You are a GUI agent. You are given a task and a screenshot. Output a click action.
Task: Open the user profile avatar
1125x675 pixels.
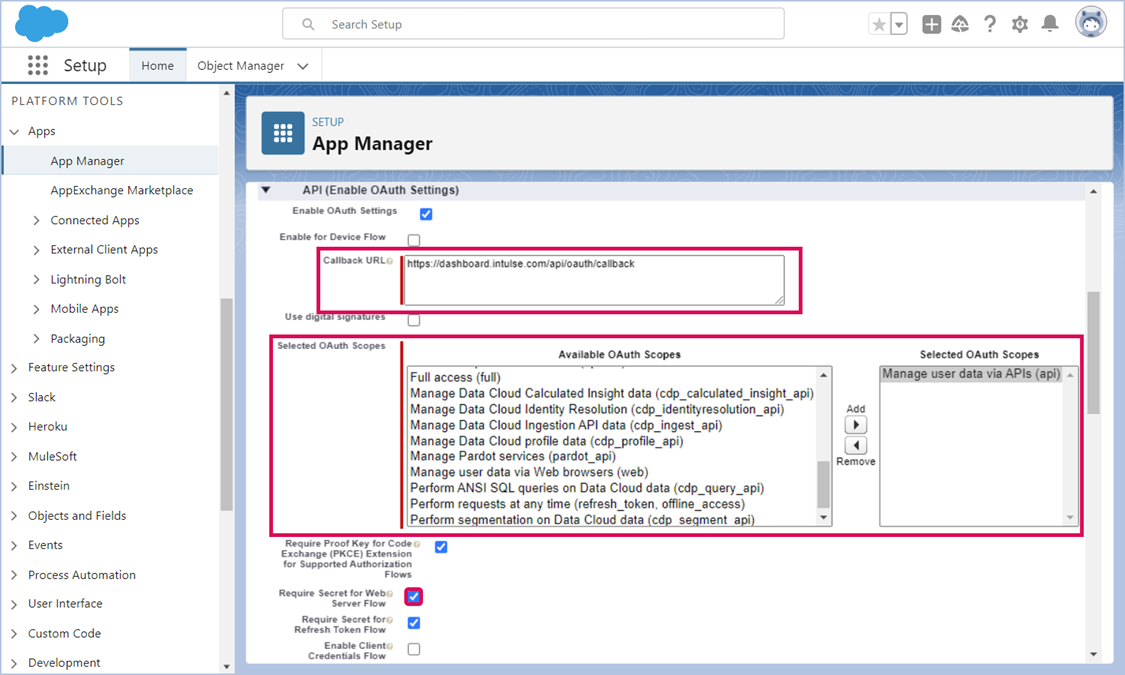coord(1091,22)
